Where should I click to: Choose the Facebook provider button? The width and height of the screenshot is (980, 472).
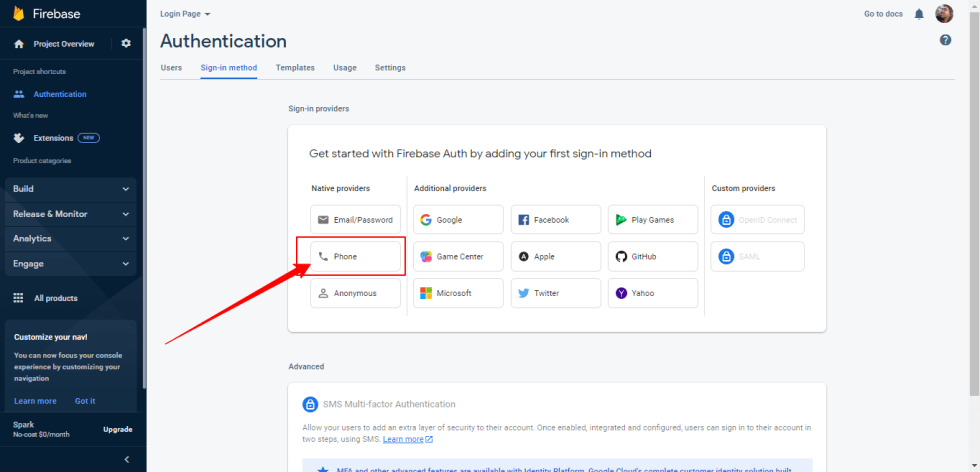556,220
